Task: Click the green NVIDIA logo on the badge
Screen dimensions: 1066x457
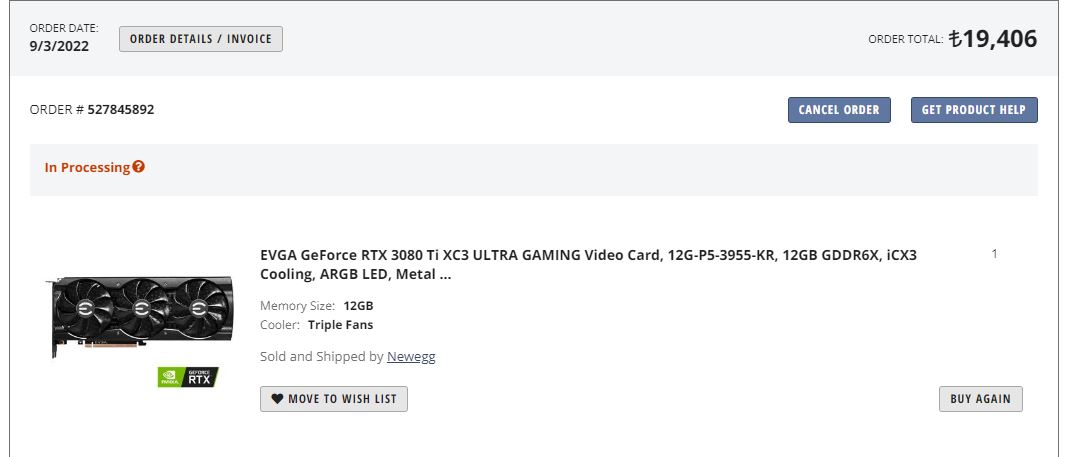Action: click(x=168, y=377)
